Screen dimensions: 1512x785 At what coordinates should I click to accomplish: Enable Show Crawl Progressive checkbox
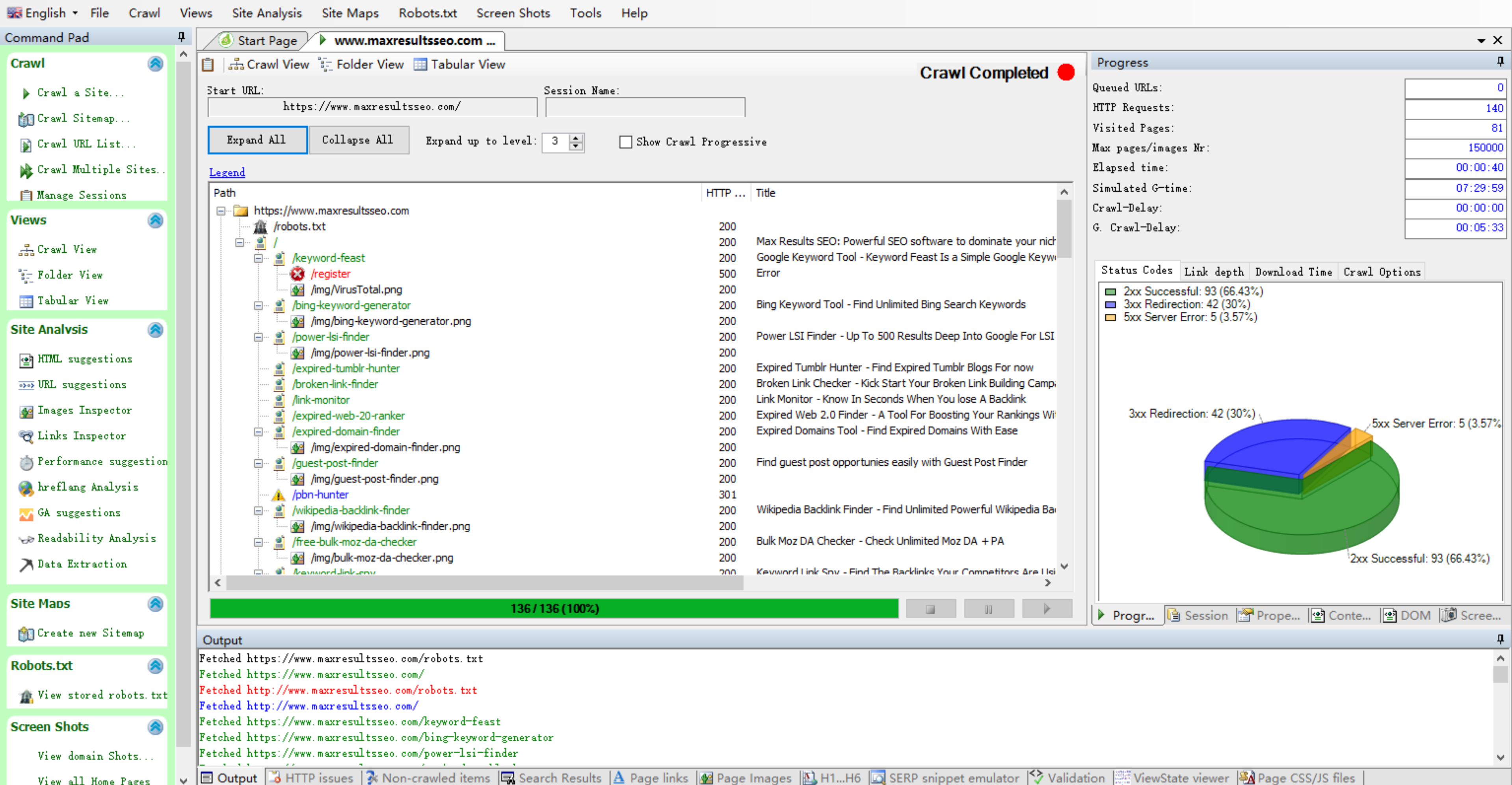(x=626, y=142)
